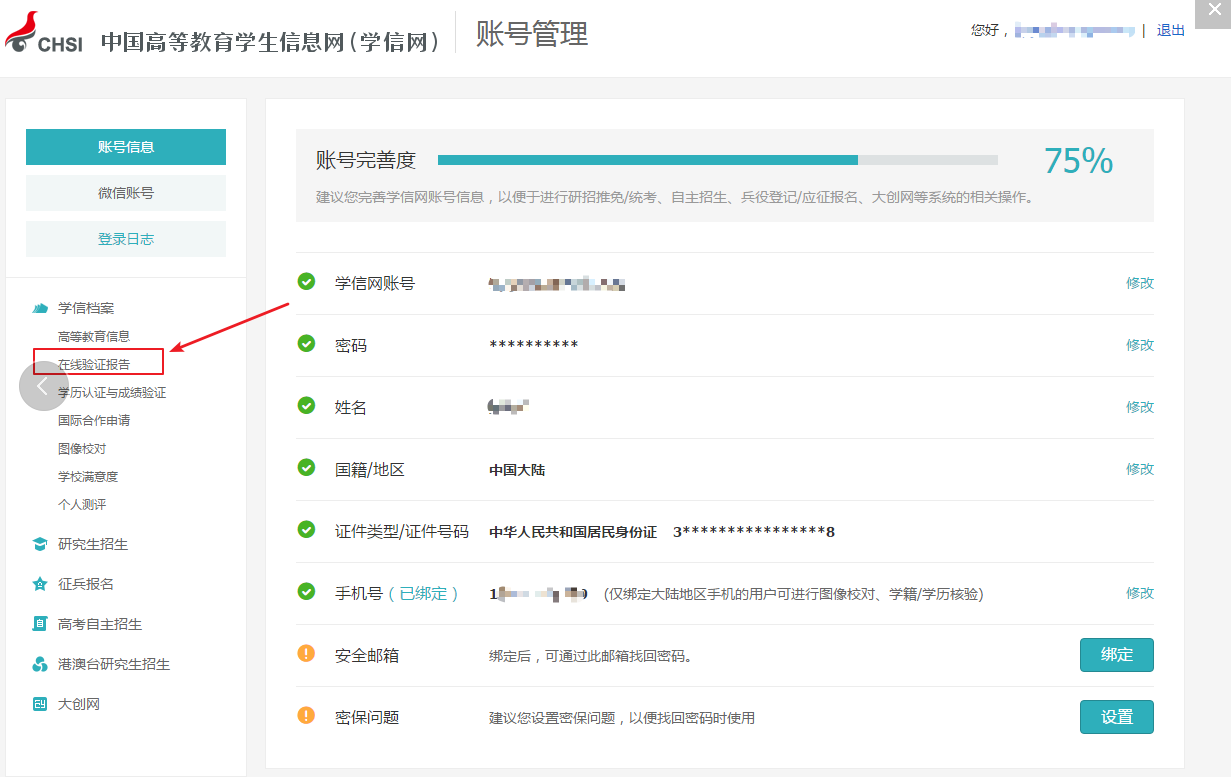Open the 账号信息 tab
This screenshot has width=1231, height=777.
[x=126, y=147]
